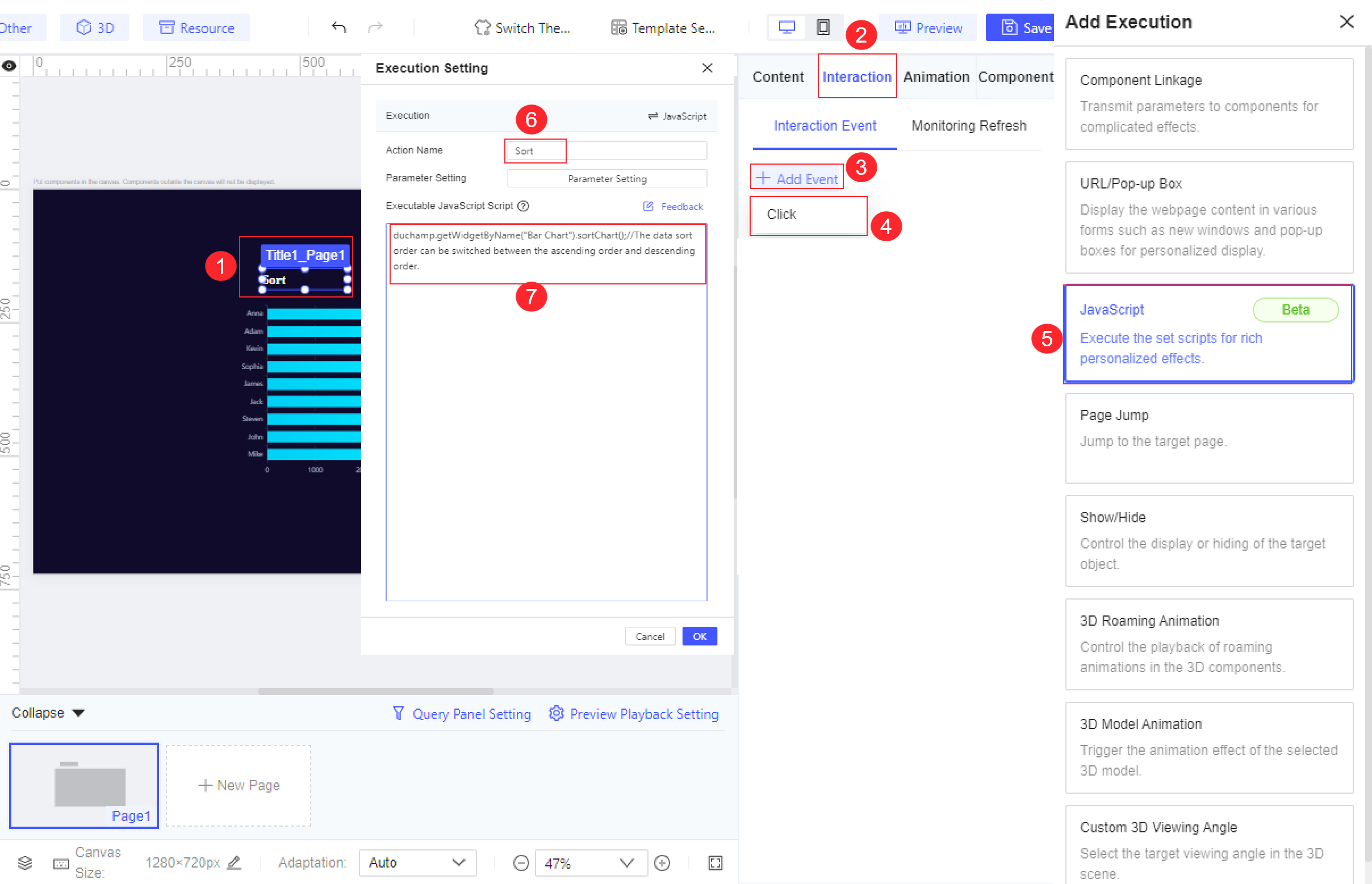
Task: Select the Component Linkage execution card
Action: pos(1209,104)
